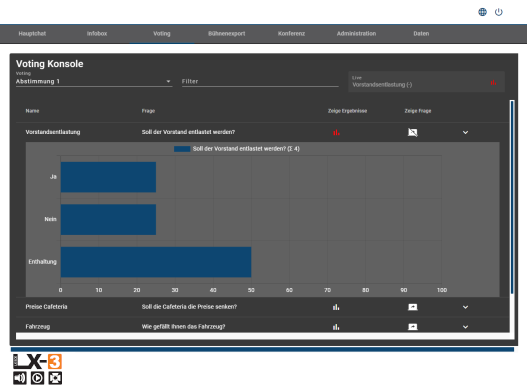This screenshot has width=527, height=386.
Task: Click the power logout icon
Action: tap(498, 12)
